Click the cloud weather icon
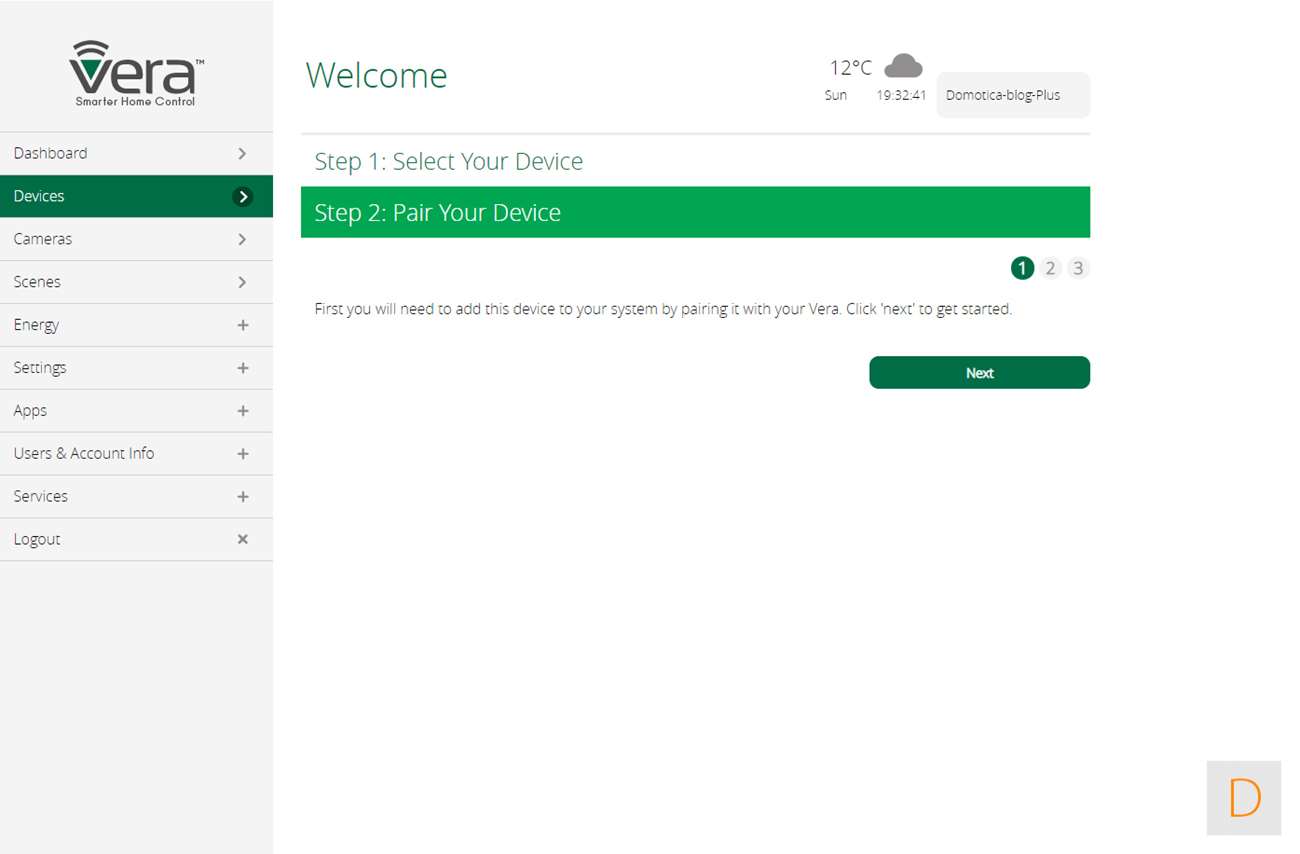Viewport: 1300px width, 854px height. click(903, 66)
